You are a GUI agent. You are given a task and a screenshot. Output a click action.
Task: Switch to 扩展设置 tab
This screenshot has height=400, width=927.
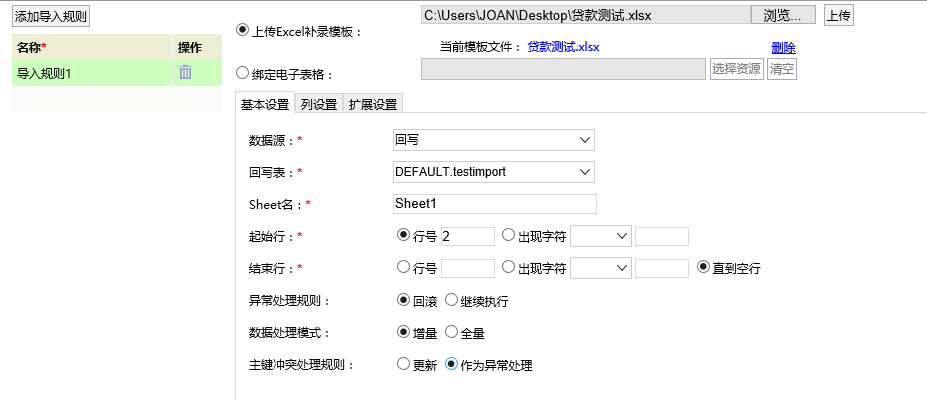(x=372, y=105)
